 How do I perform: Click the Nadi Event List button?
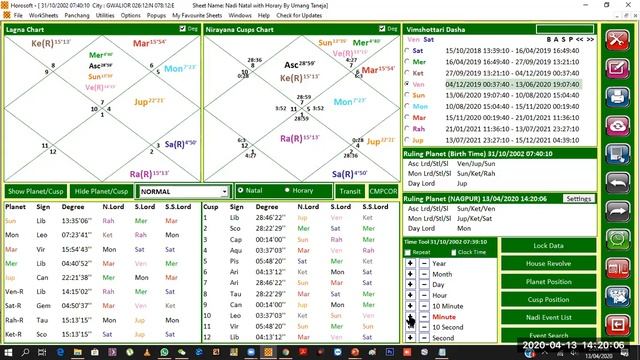tap(548, 317)
